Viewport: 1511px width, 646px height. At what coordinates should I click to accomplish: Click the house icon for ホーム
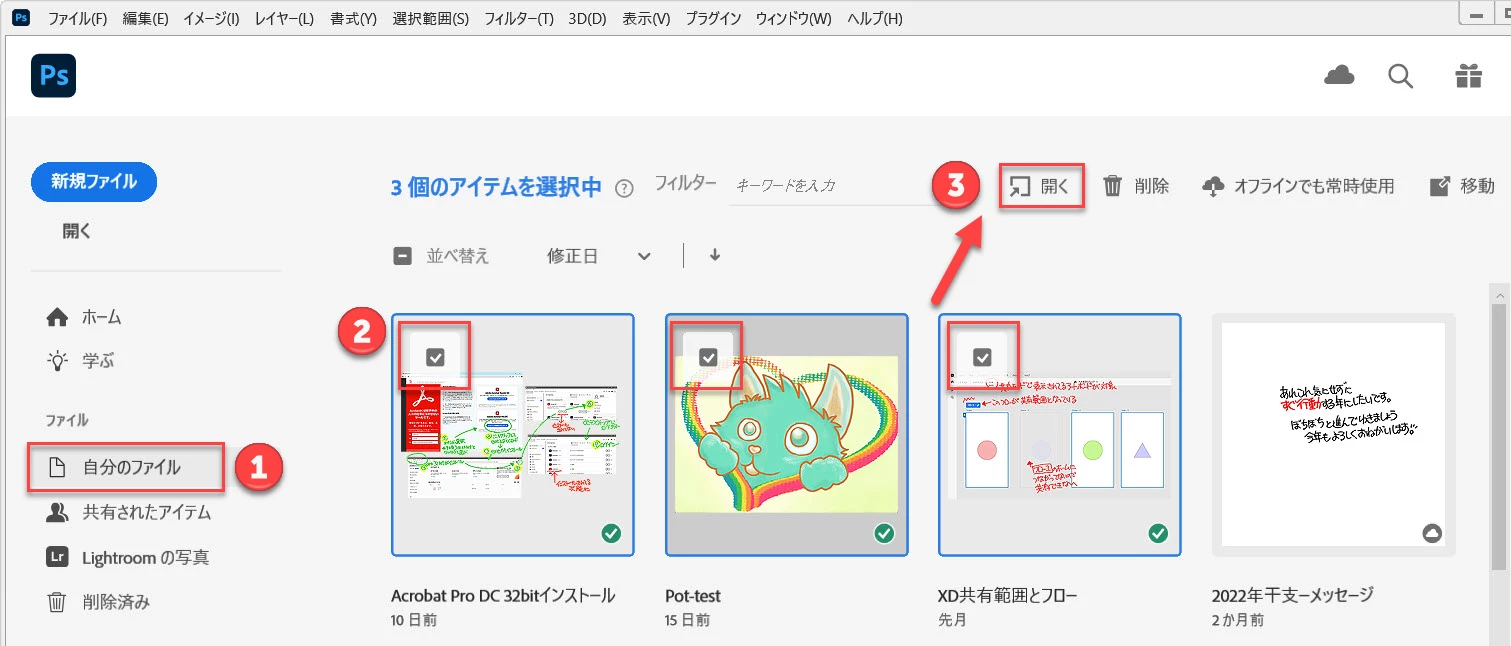(x=58, y=317)
